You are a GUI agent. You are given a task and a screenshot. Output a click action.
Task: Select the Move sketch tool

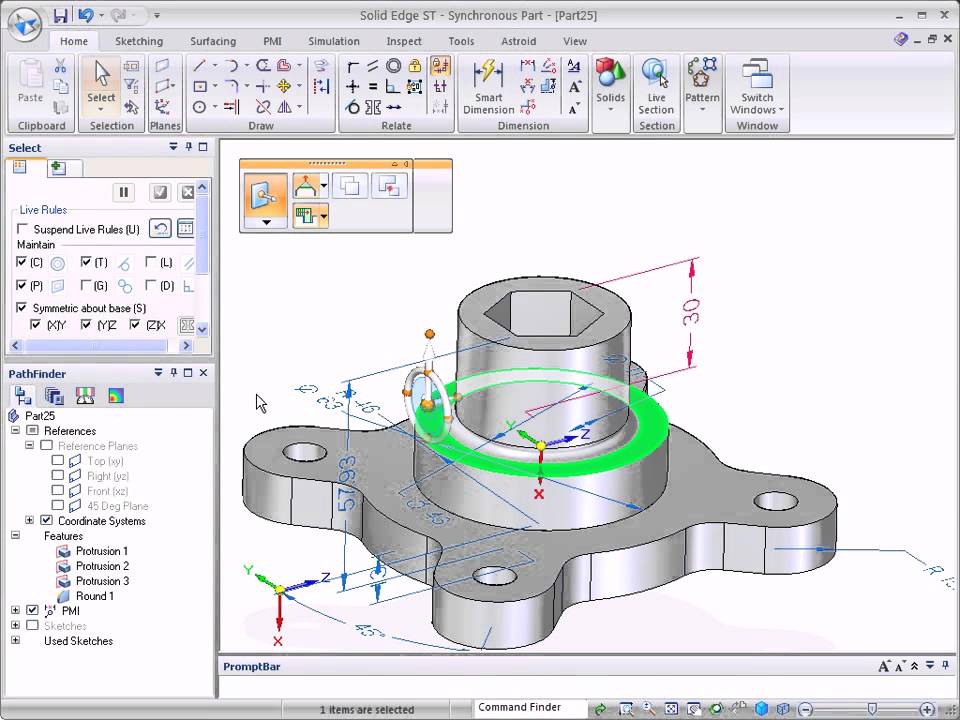click(283, 86)
